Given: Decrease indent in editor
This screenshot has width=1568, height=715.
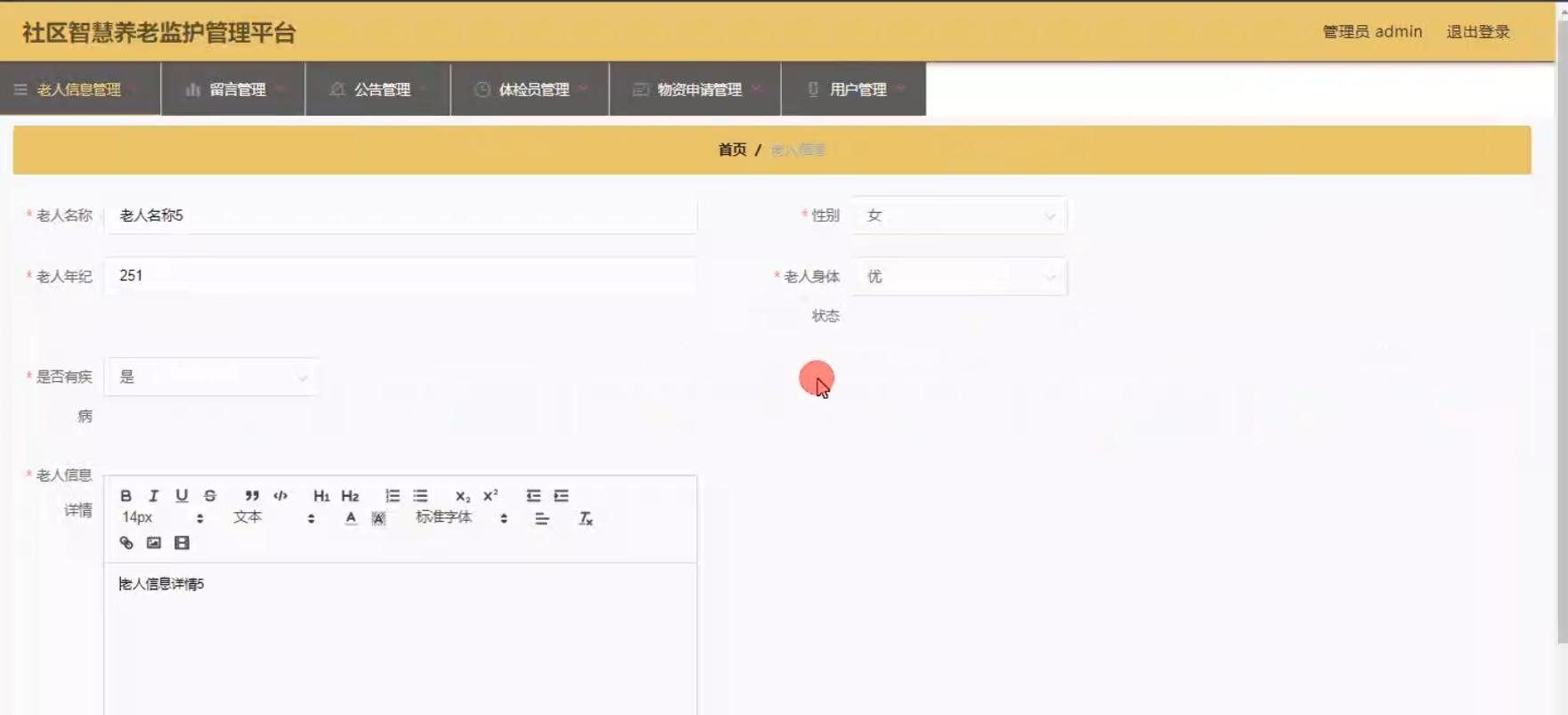Looking at the screenshot, I should 532,496.
